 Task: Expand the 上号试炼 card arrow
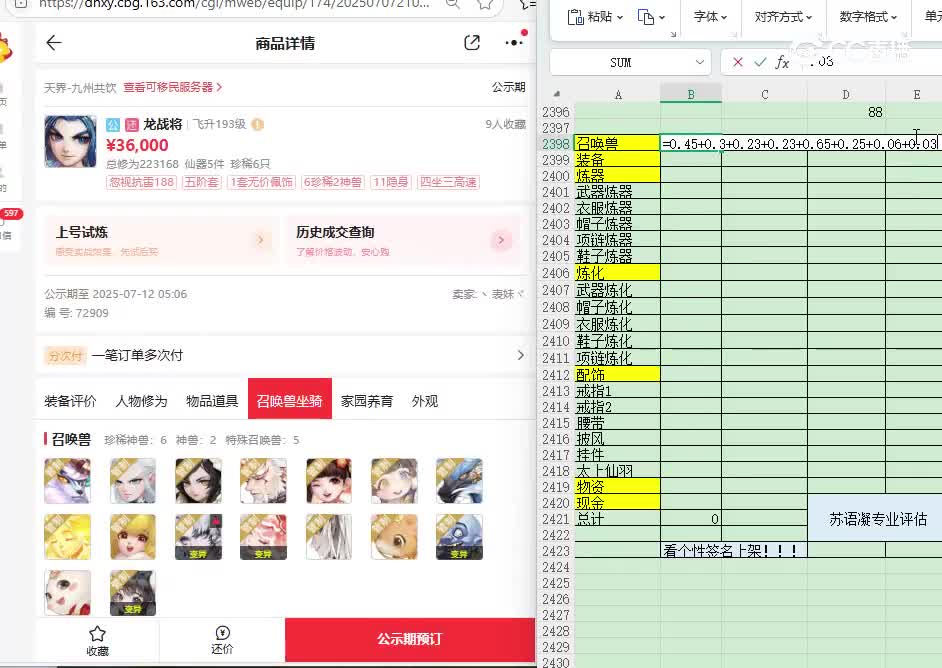(x=261, y=240)
